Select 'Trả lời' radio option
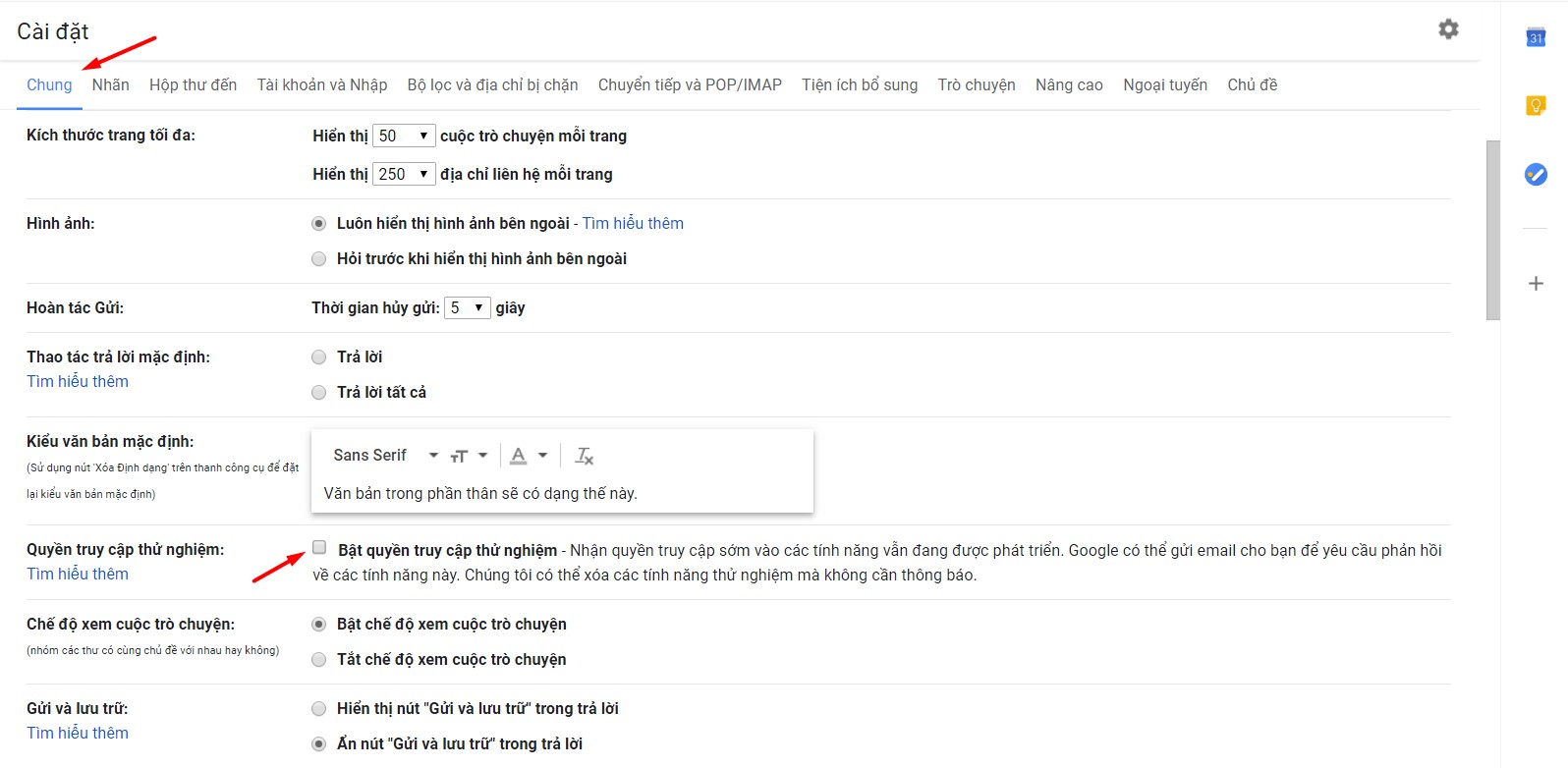This screenshot has height=768, width=1568. [318, 357]
